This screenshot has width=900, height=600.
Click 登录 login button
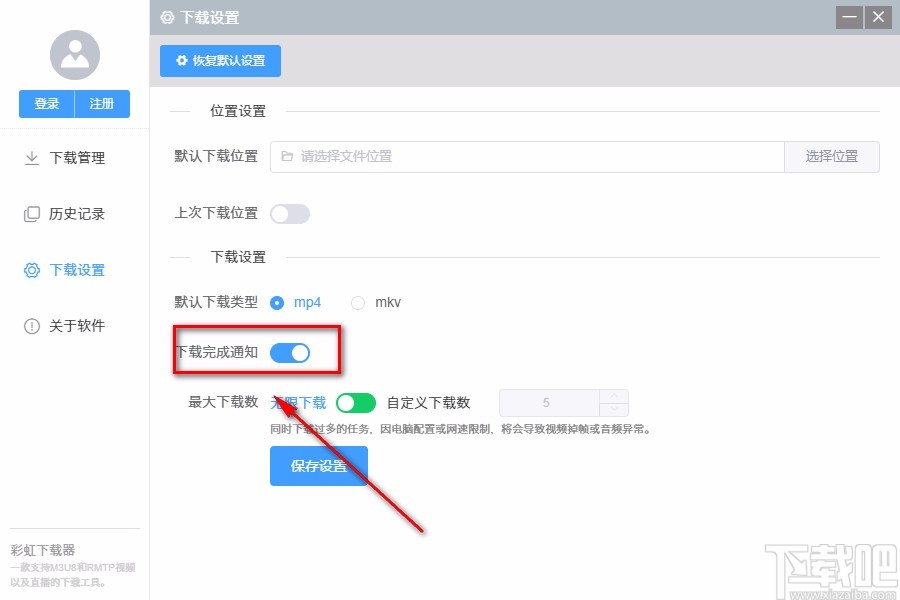46,103
